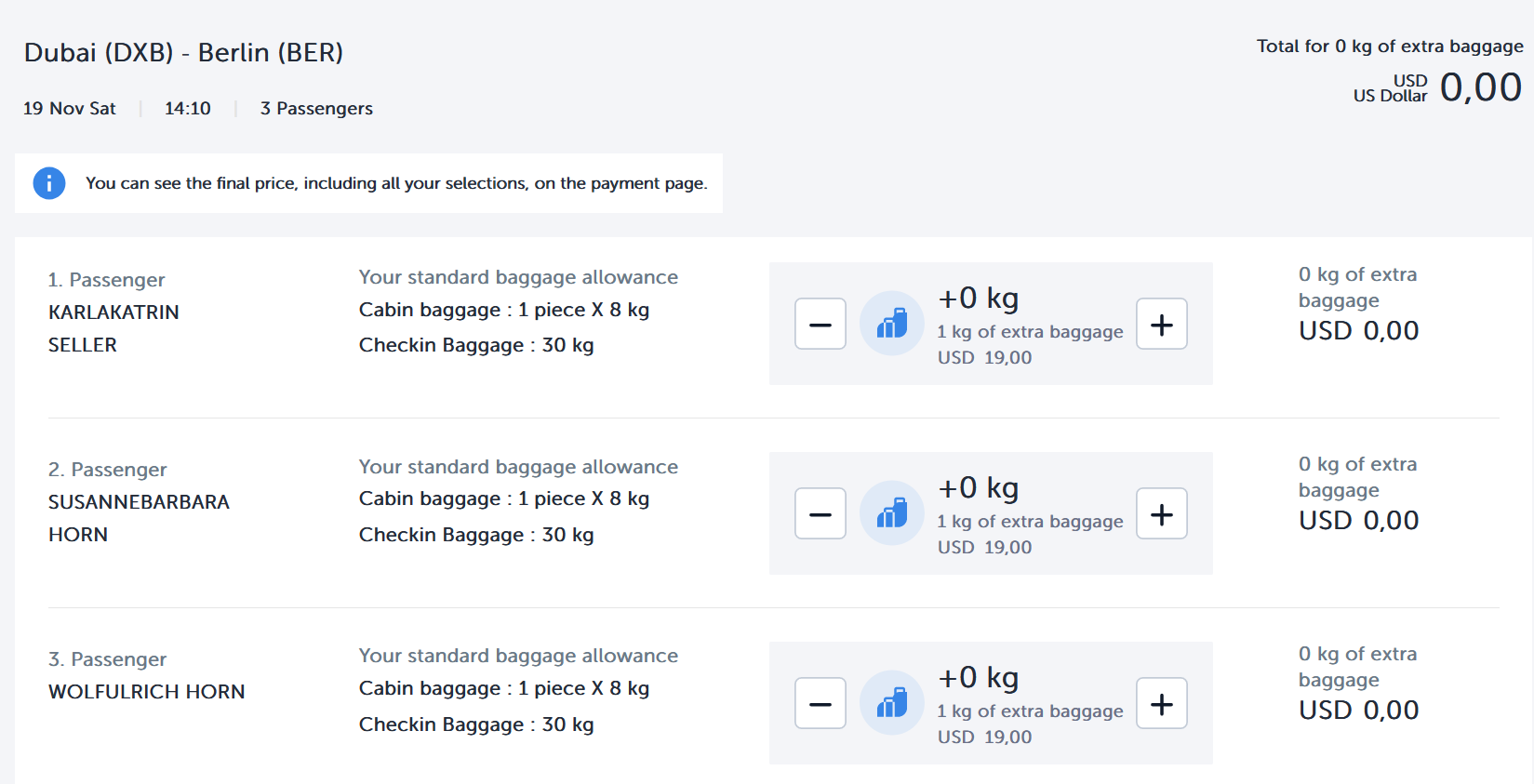
Task: Increase extra baggage for Karlakatrin Seller
Action: (x=1161, y=324)
